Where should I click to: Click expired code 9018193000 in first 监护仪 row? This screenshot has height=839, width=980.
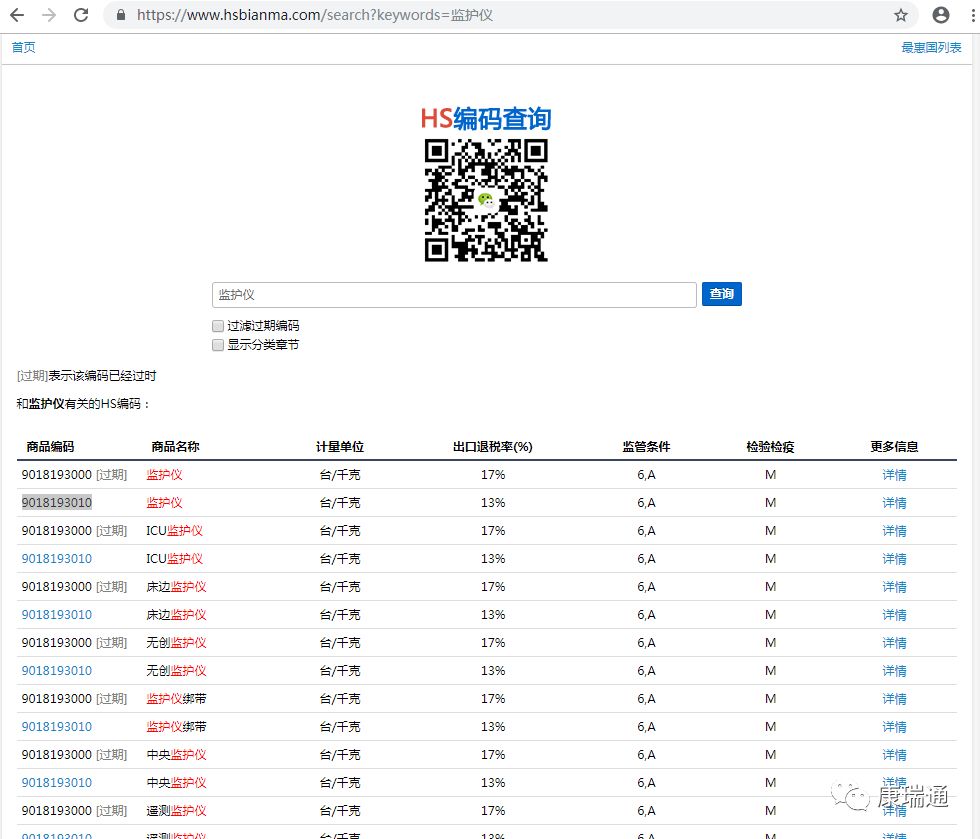[x=57, y=475]
